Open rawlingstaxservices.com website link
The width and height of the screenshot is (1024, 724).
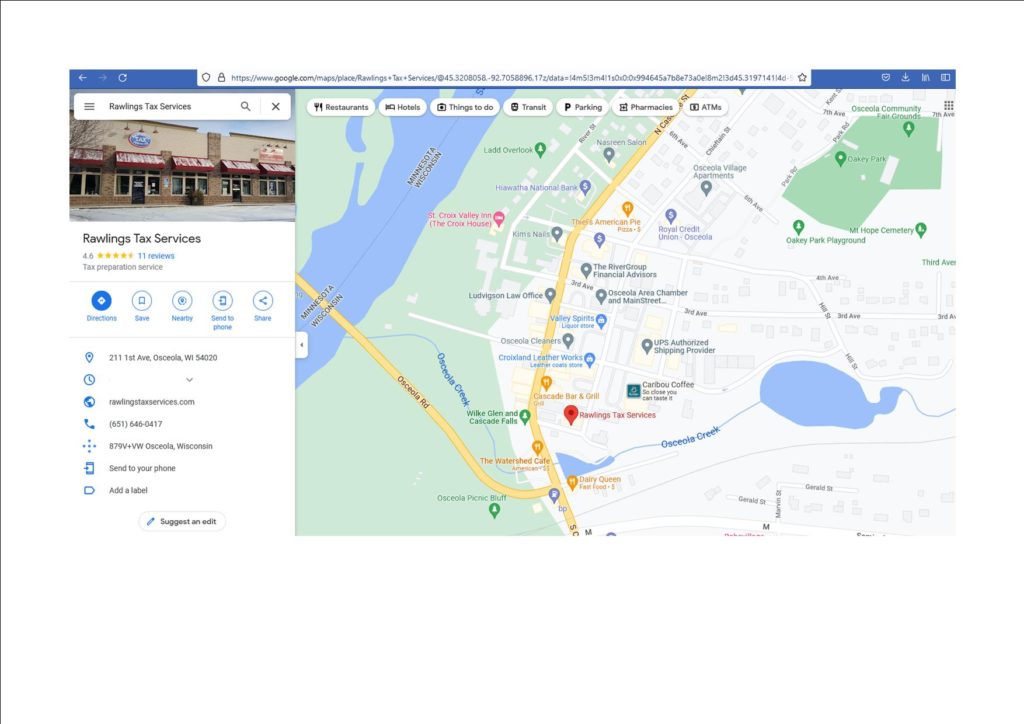tap(152, 402)
